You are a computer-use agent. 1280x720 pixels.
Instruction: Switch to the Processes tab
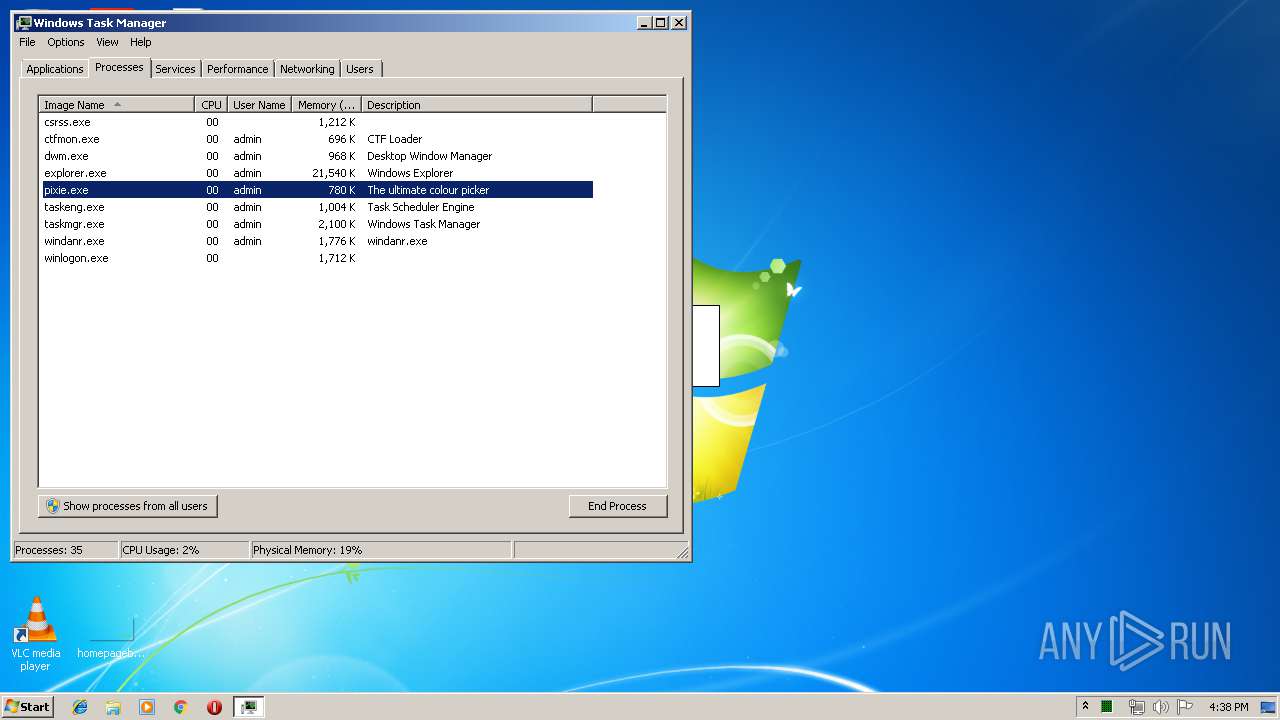coord(119,67)
